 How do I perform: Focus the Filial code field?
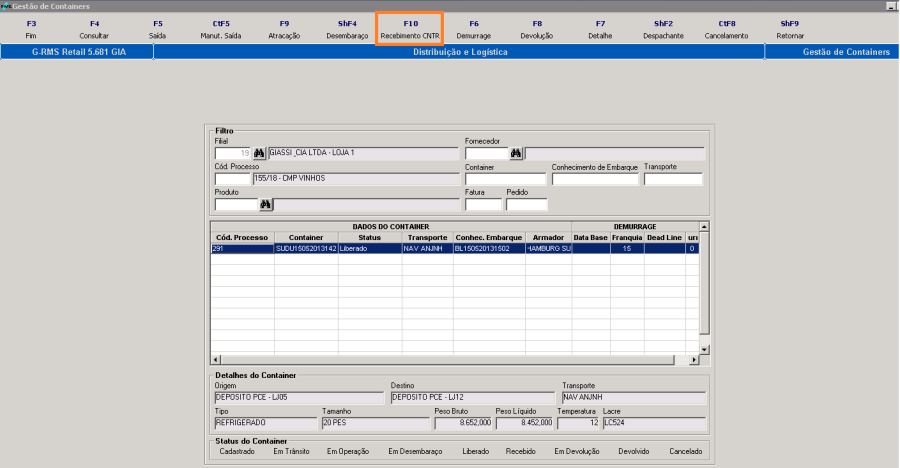click(232, 153)
